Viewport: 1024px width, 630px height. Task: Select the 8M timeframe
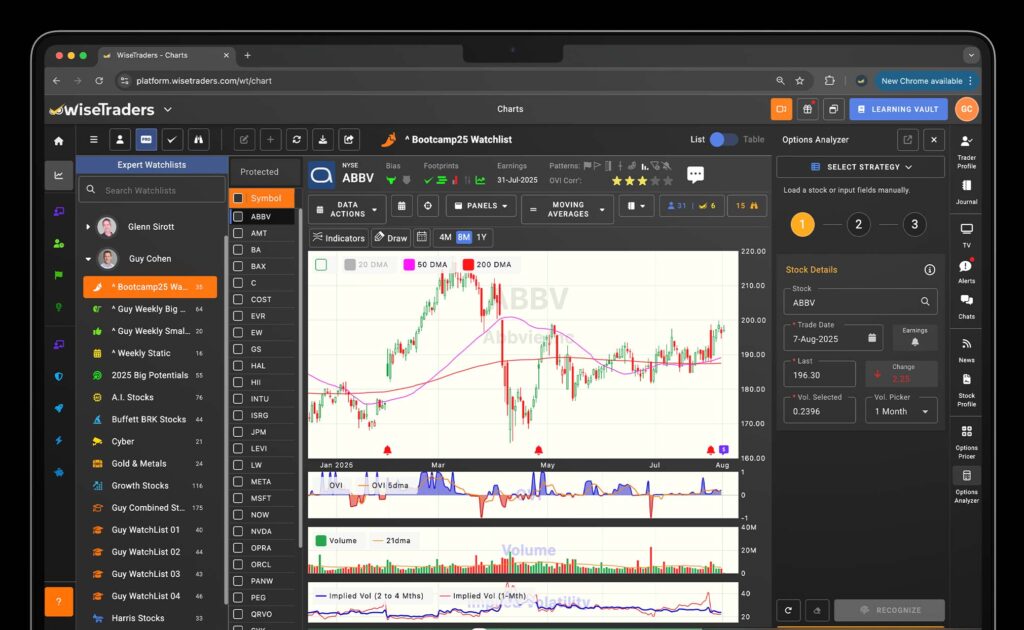(464, 237)
